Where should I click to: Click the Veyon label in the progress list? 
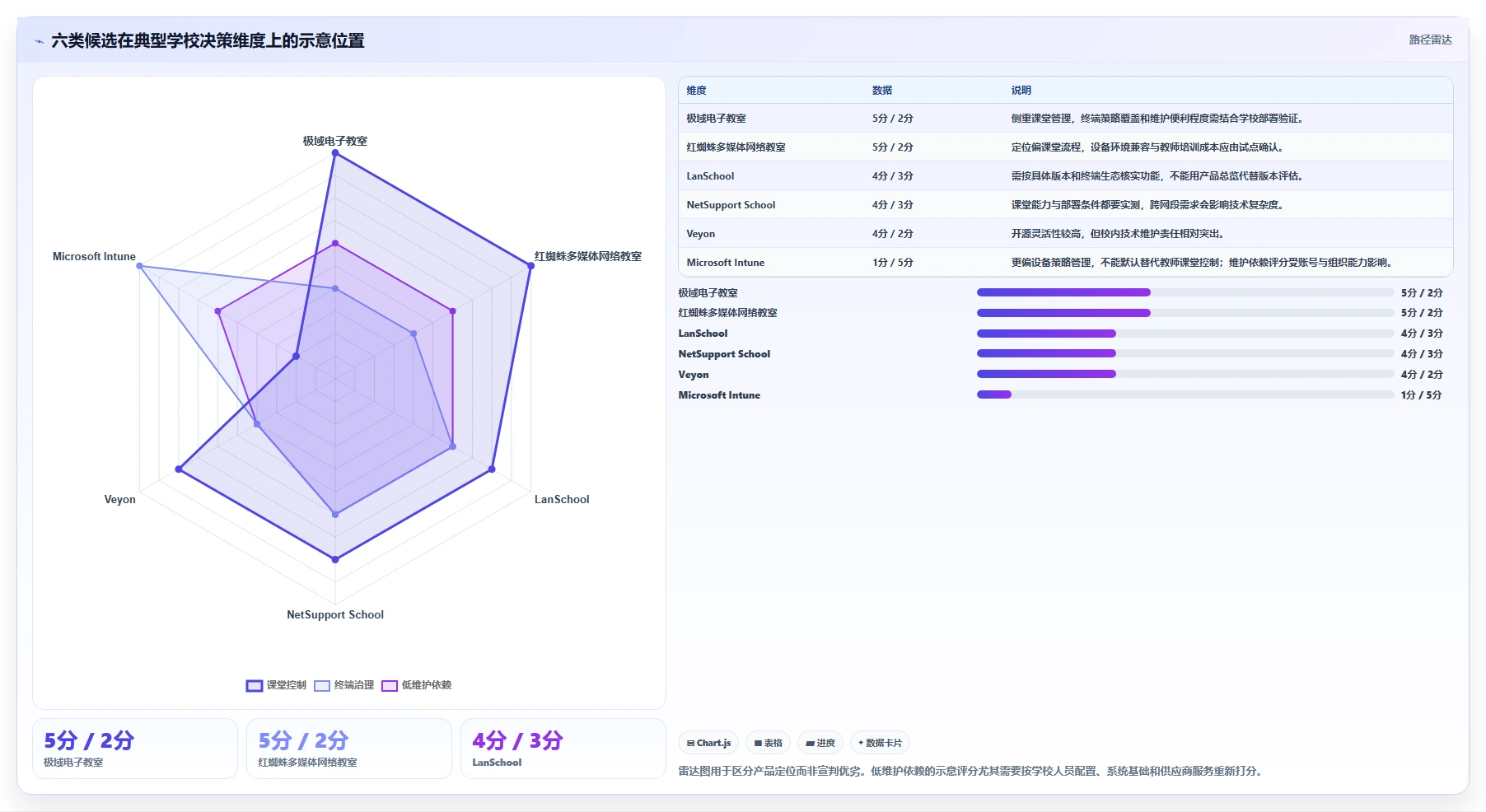tap(694, 375)
